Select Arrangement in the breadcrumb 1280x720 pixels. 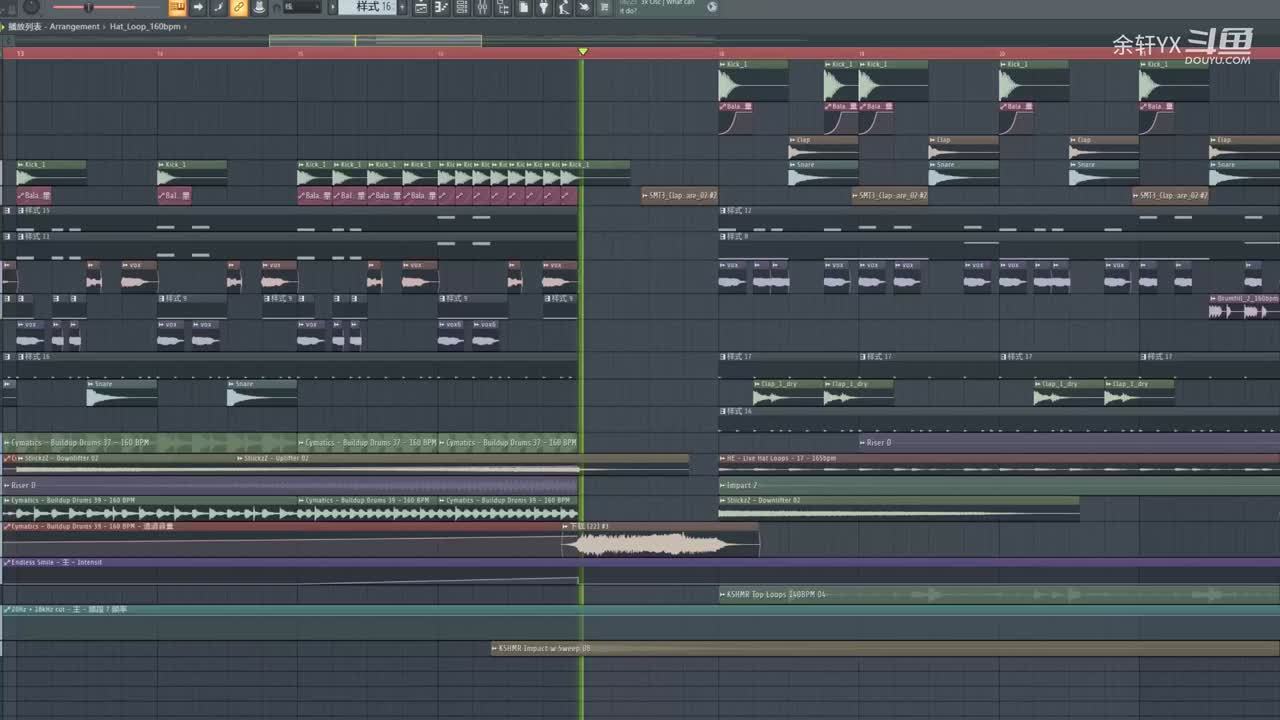[75, 26]
